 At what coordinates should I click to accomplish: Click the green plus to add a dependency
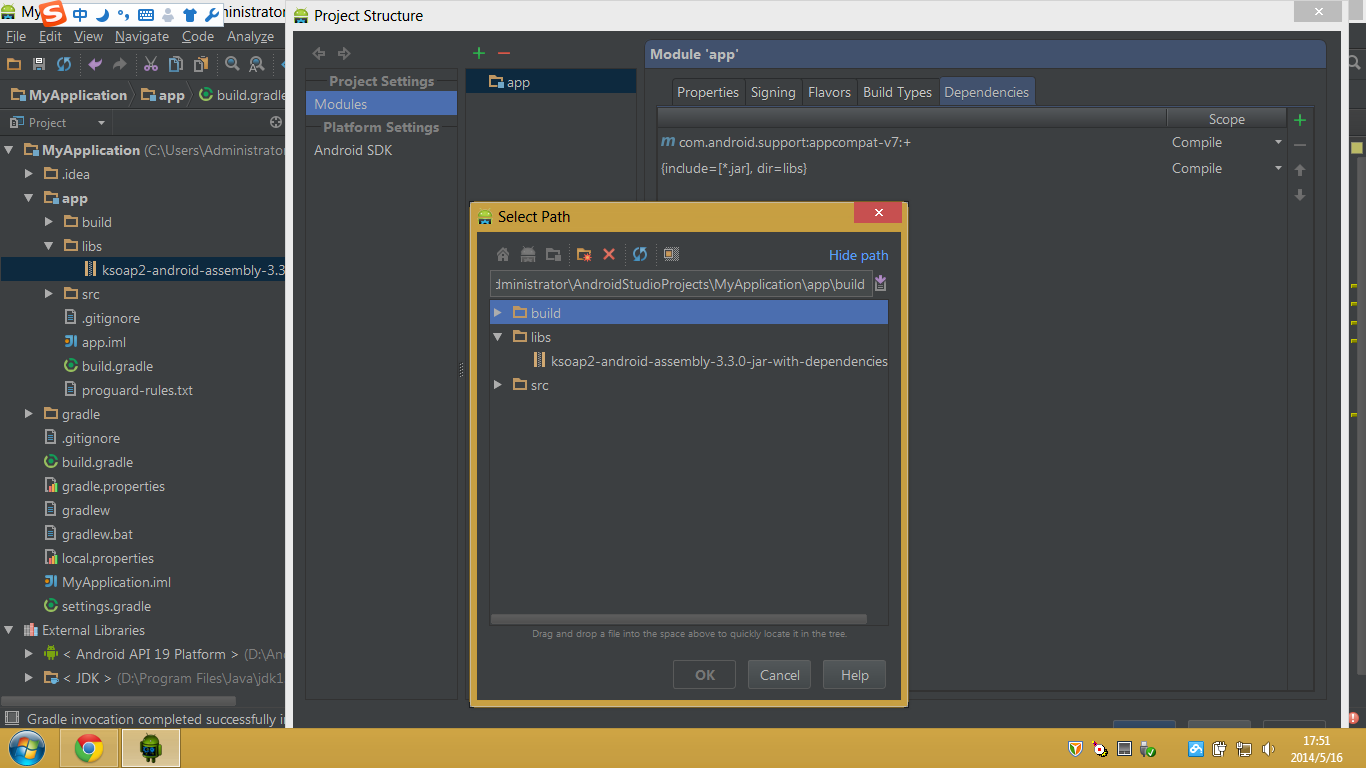(1300, 120)
